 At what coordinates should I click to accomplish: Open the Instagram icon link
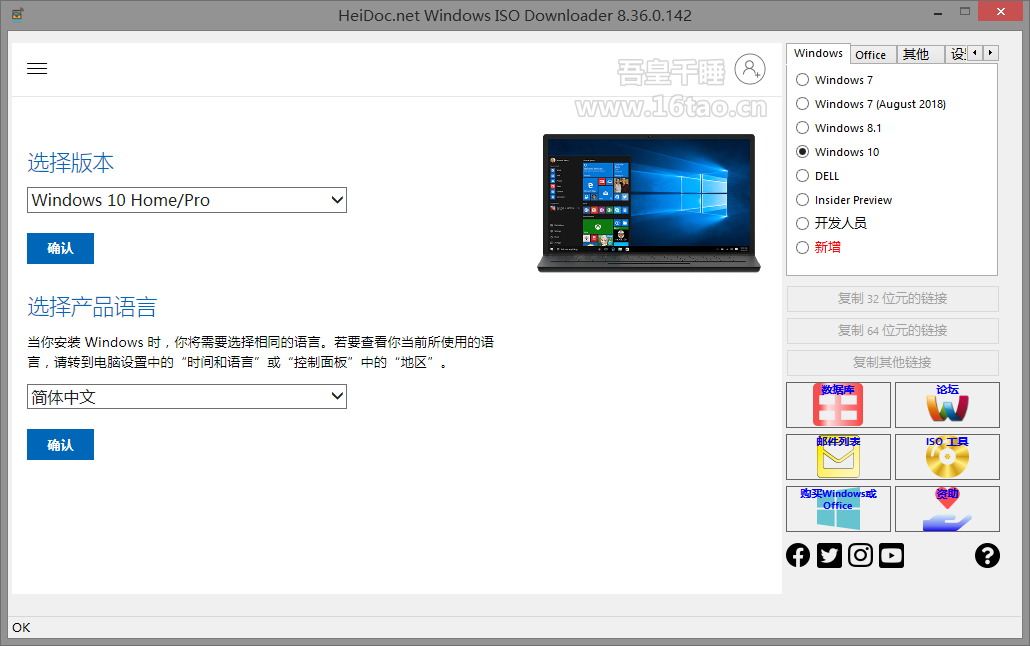(x=860, y=555)
